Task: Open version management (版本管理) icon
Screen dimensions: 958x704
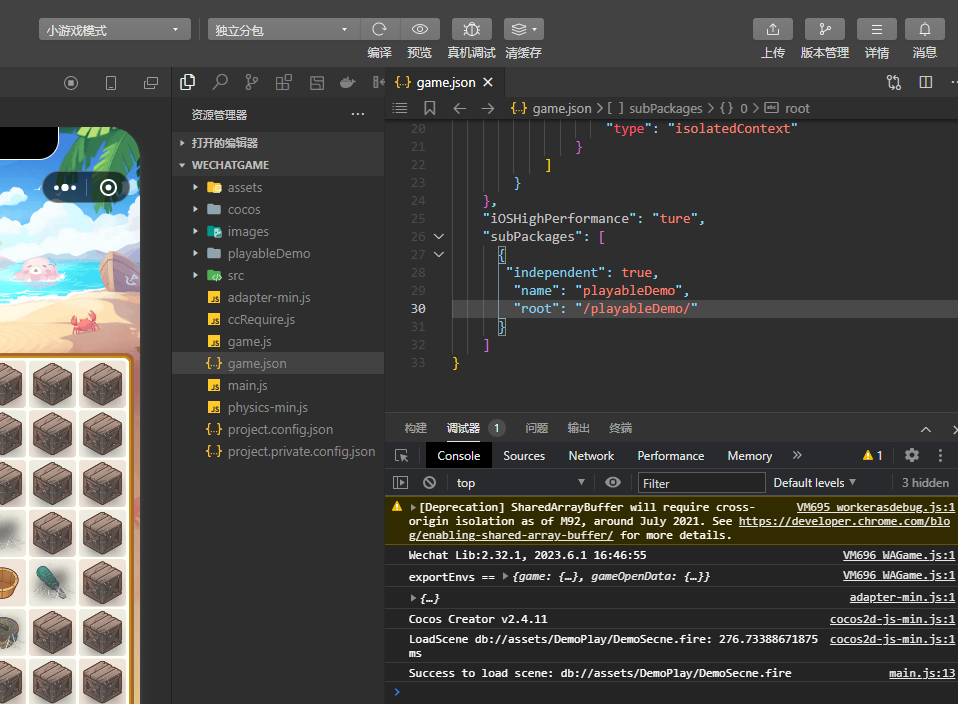Action: [824, 30]
